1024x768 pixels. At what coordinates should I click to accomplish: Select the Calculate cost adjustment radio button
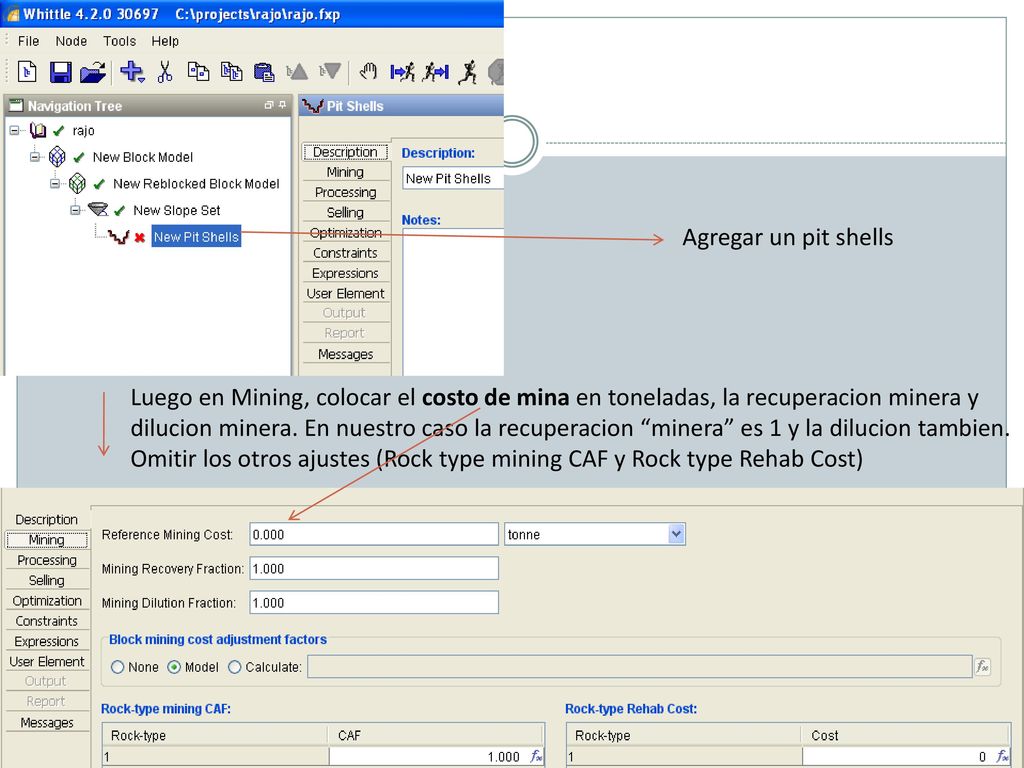click(x=234, y=667)
